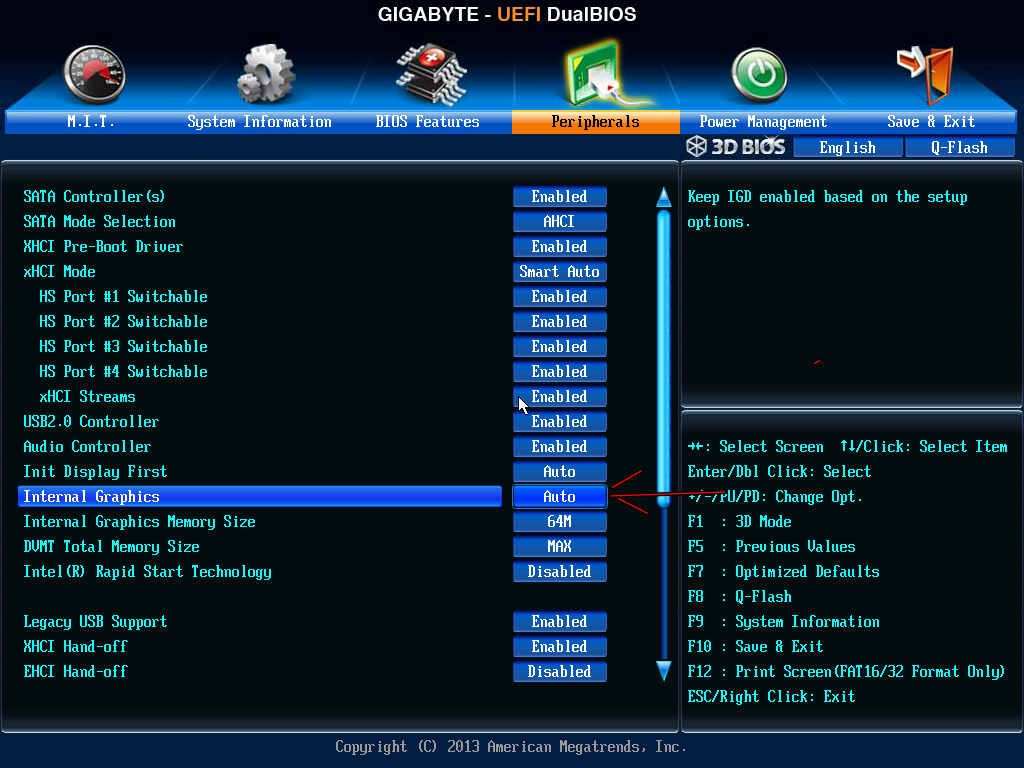The width and height of the screenshot is (1024, 768).
Task: Switch to the System Information tab
Action: click(x=259, y=121)
